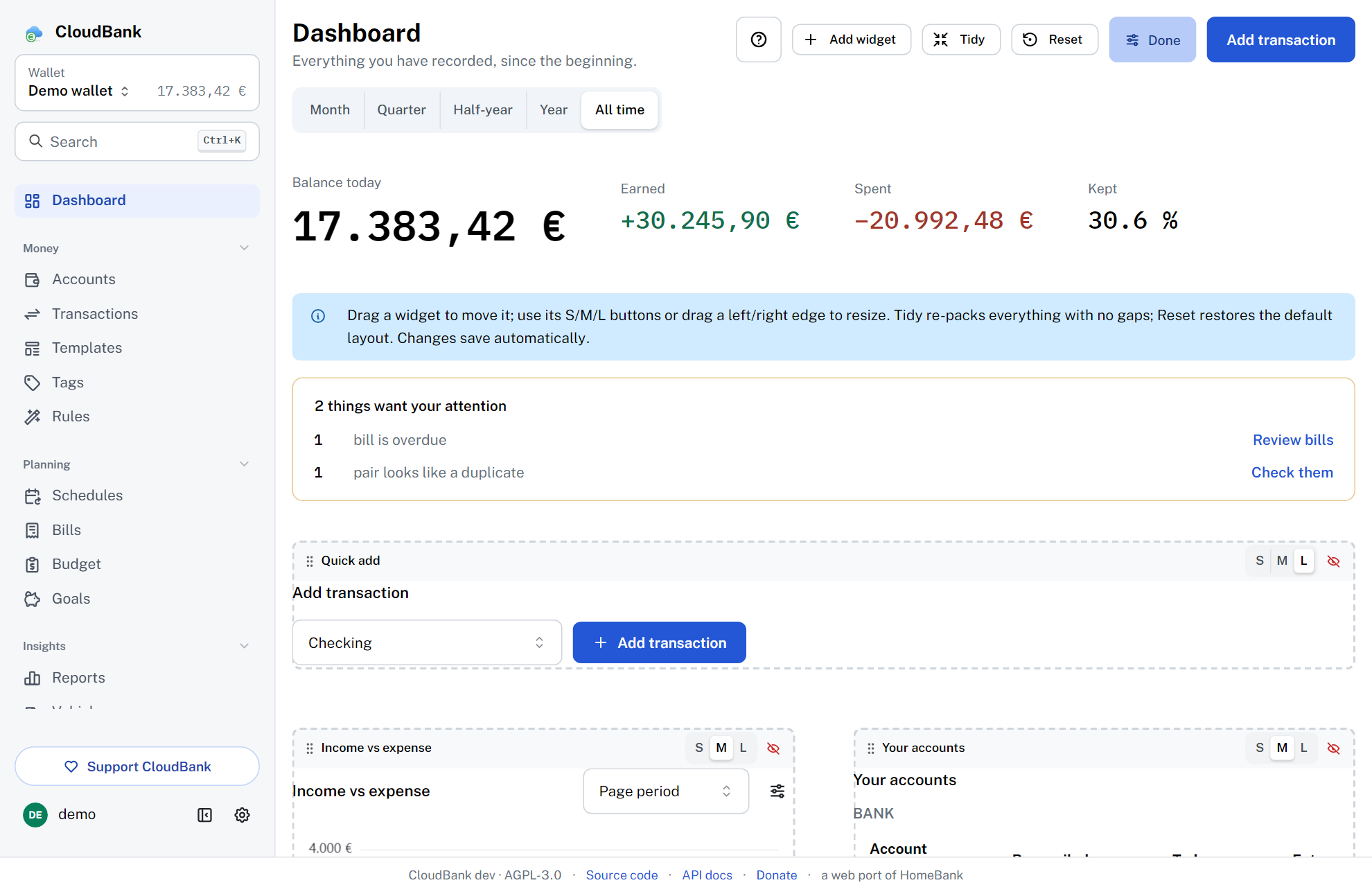The height and width of the screenshot is (894, 1372).
Task: Click the Templates icon in sidebar
Action: coord(32,349)
